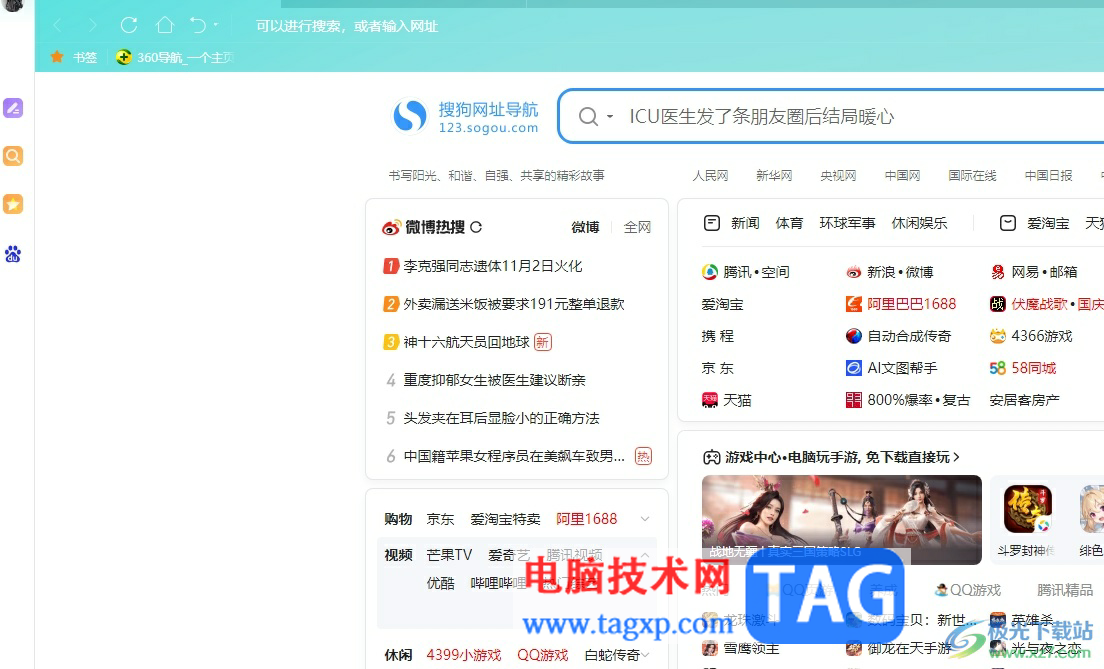Open the 国际在线 link
Image resolution: width=1104 pixels, height=669 pixels.
972,175
